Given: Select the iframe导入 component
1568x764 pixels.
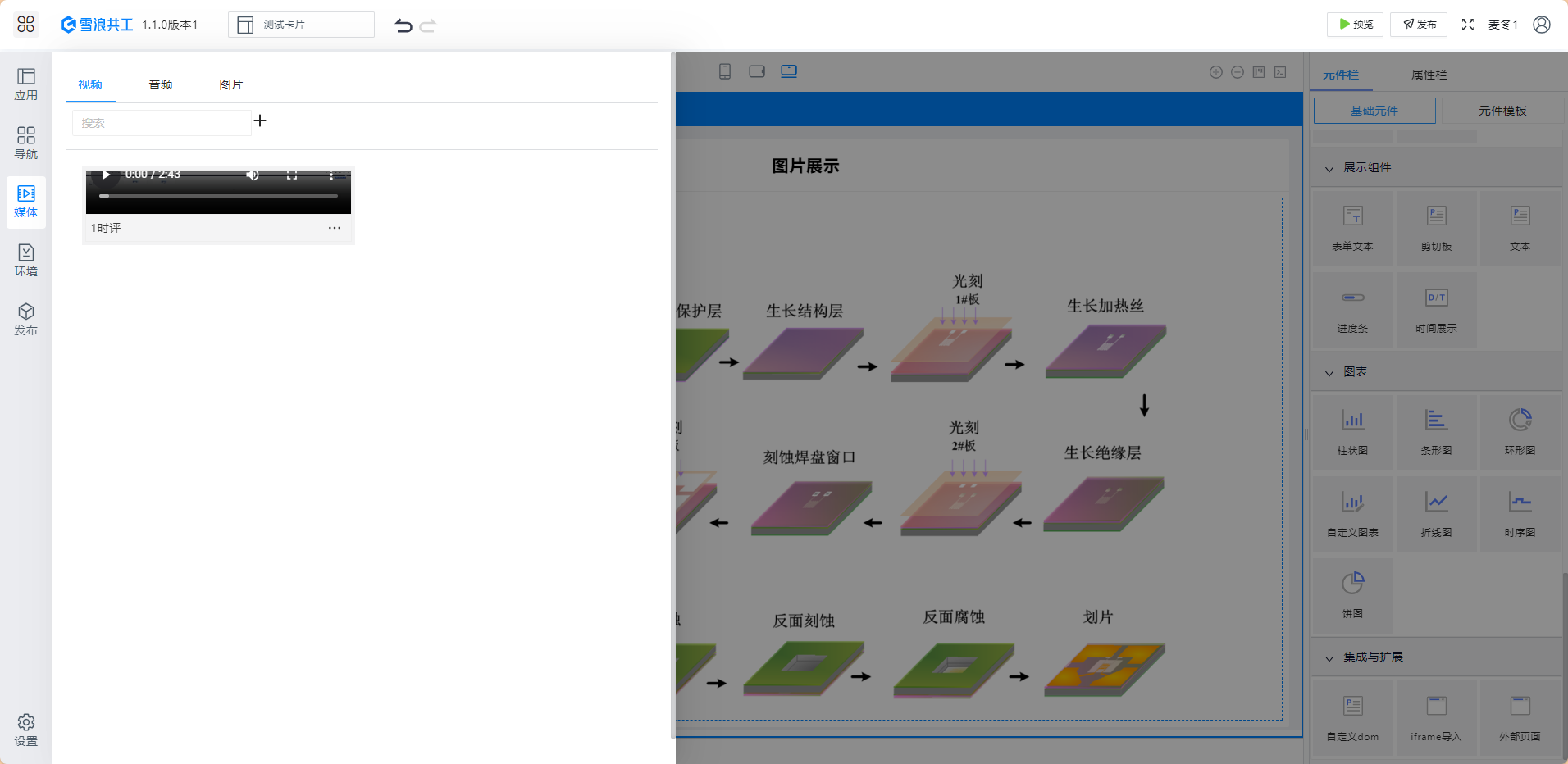Looking at the screenshot, I should [1437, 719].
